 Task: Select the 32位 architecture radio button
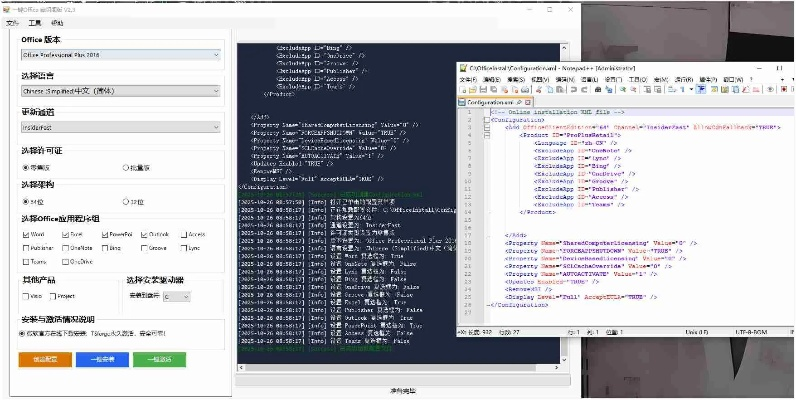pyautogui.click(x=125, y=201)
